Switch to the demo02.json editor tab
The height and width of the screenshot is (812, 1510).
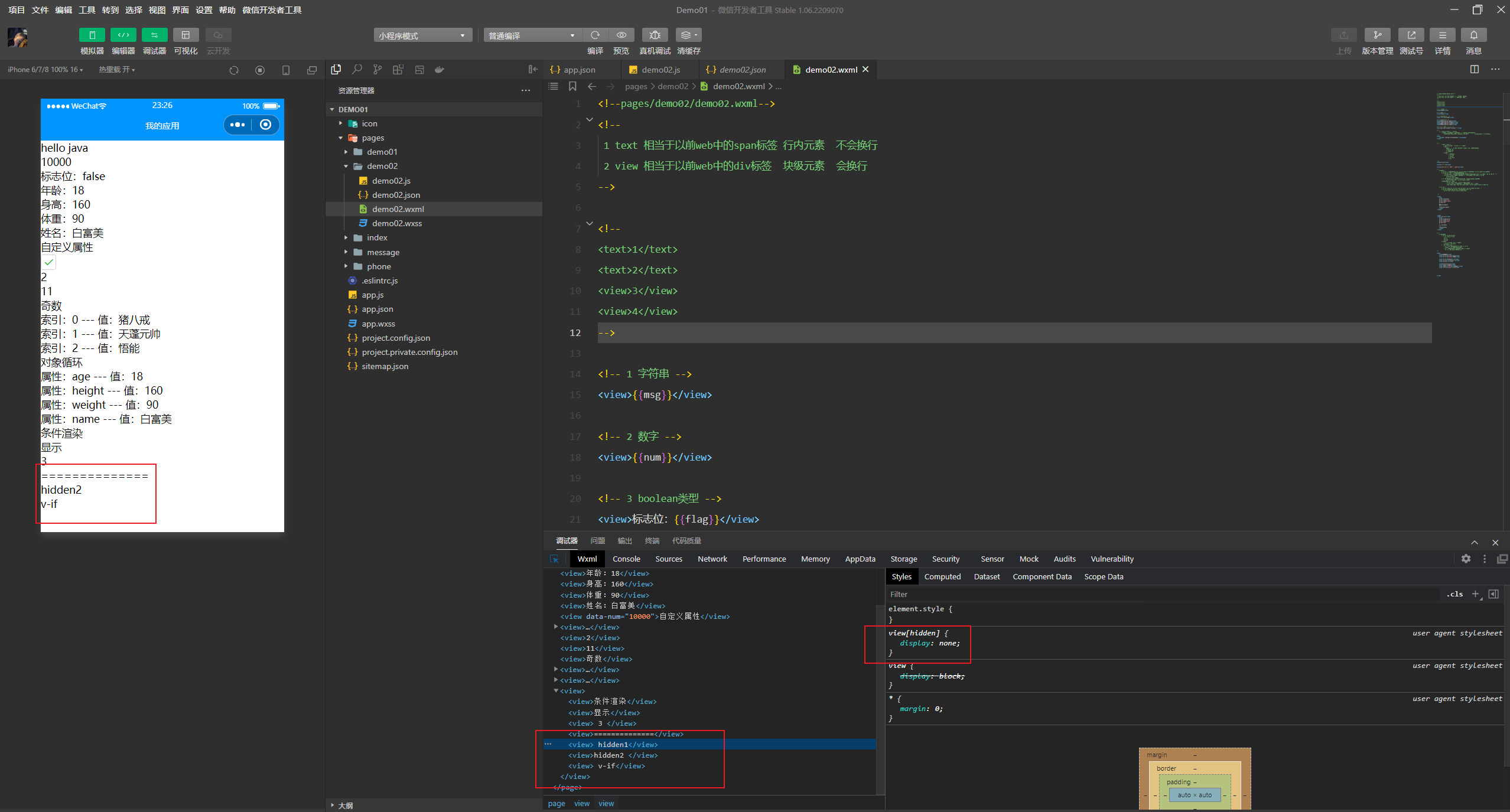[742, 70]
